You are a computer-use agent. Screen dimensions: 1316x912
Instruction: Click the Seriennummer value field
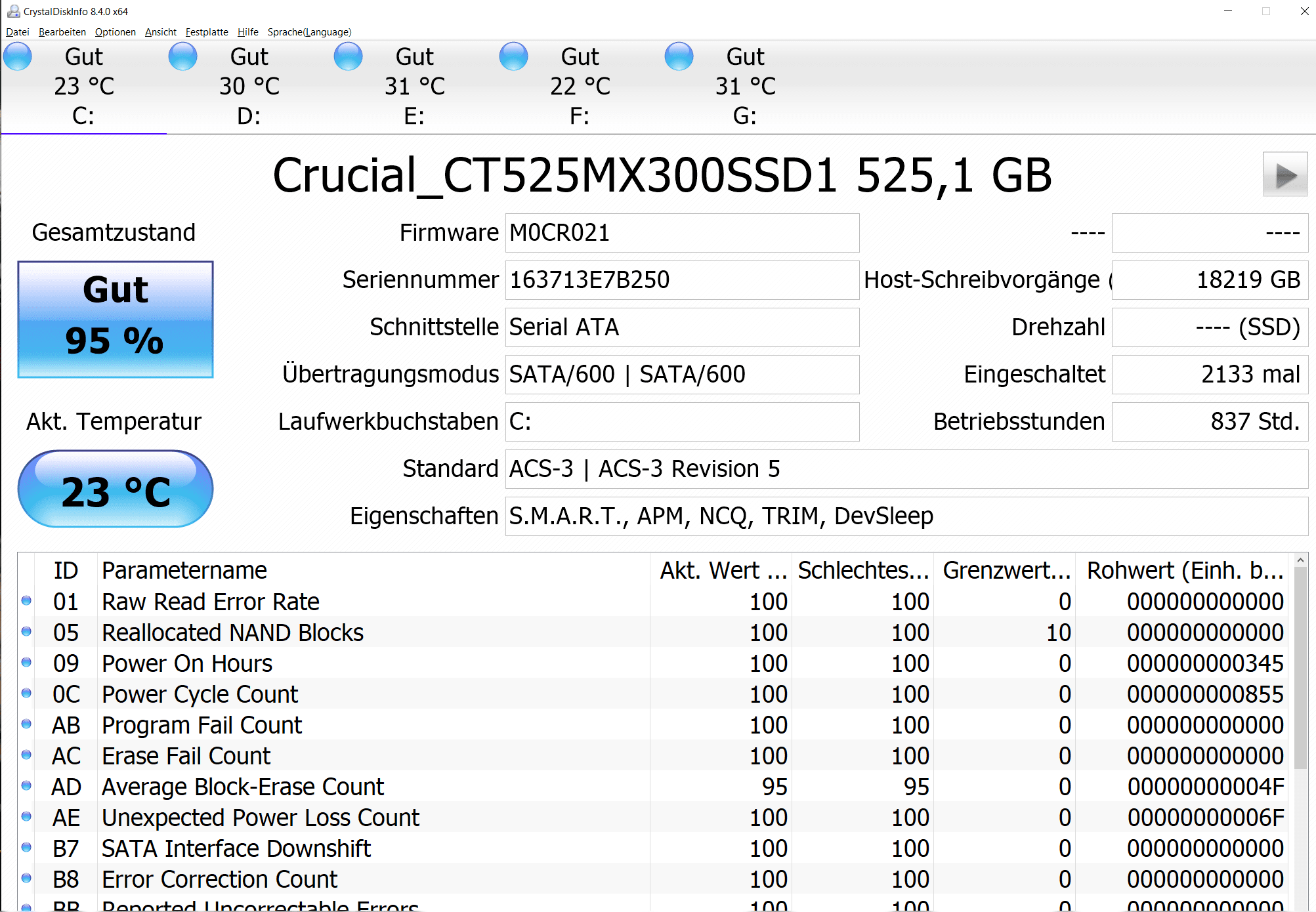click(681, 280)
